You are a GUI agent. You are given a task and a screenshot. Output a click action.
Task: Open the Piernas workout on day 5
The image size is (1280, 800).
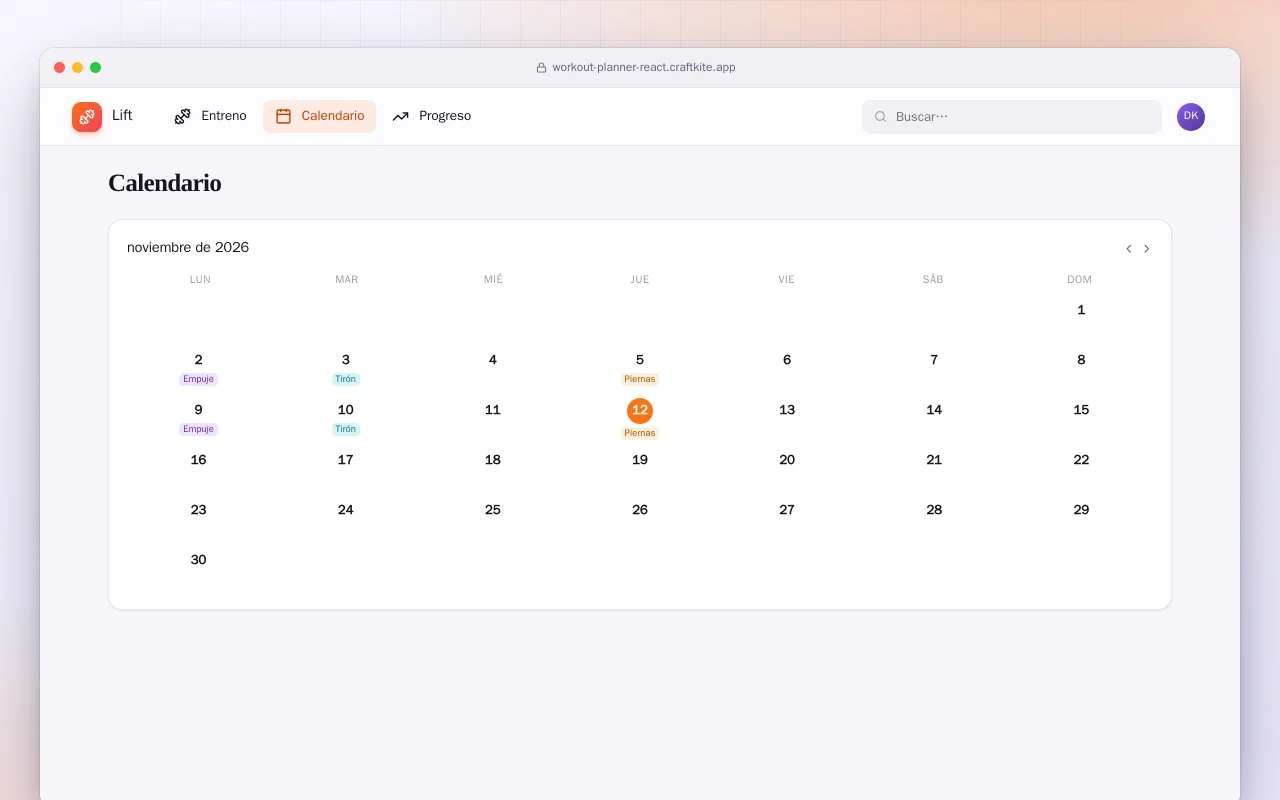click(x=640, y=379)
